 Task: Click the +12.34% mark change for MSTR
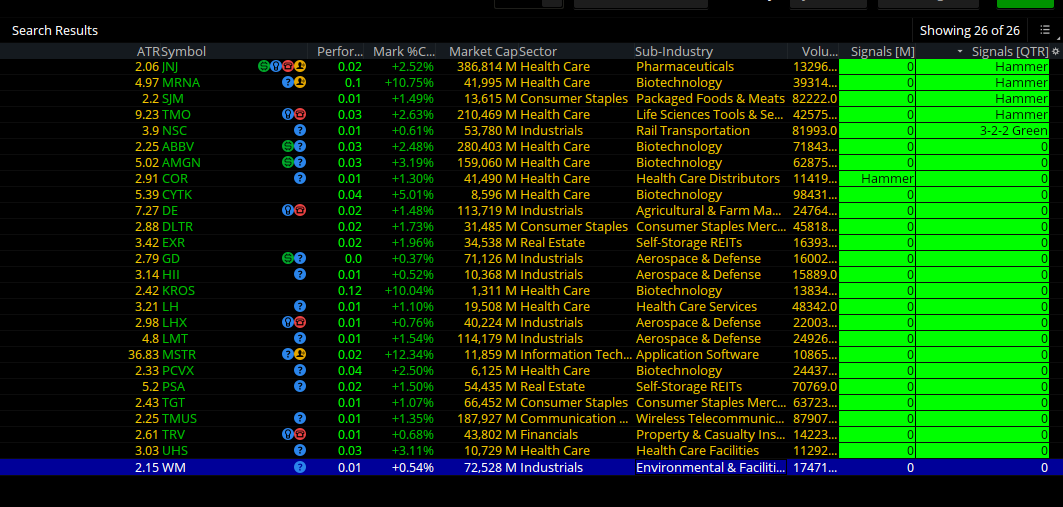click(409, 354)
